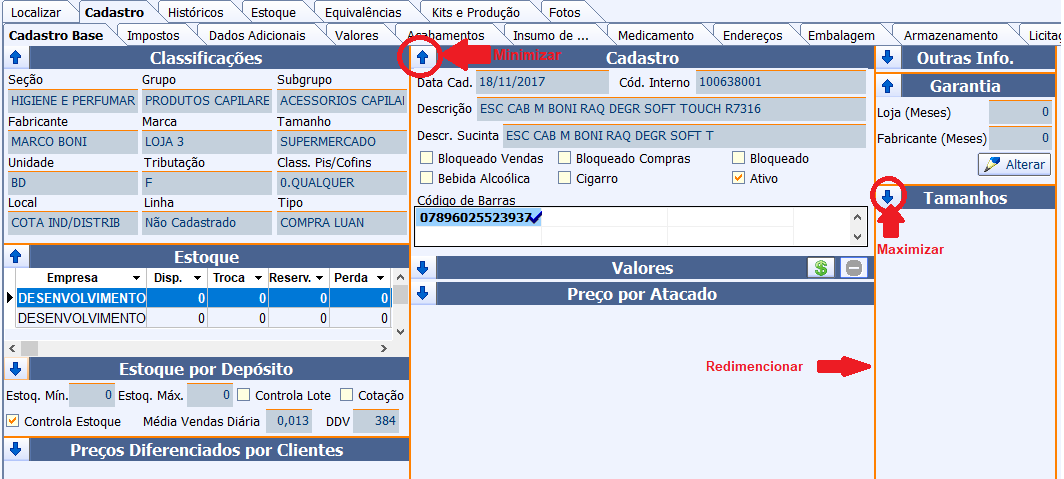Expand the Preço por Atacado panel arrow

423,294
